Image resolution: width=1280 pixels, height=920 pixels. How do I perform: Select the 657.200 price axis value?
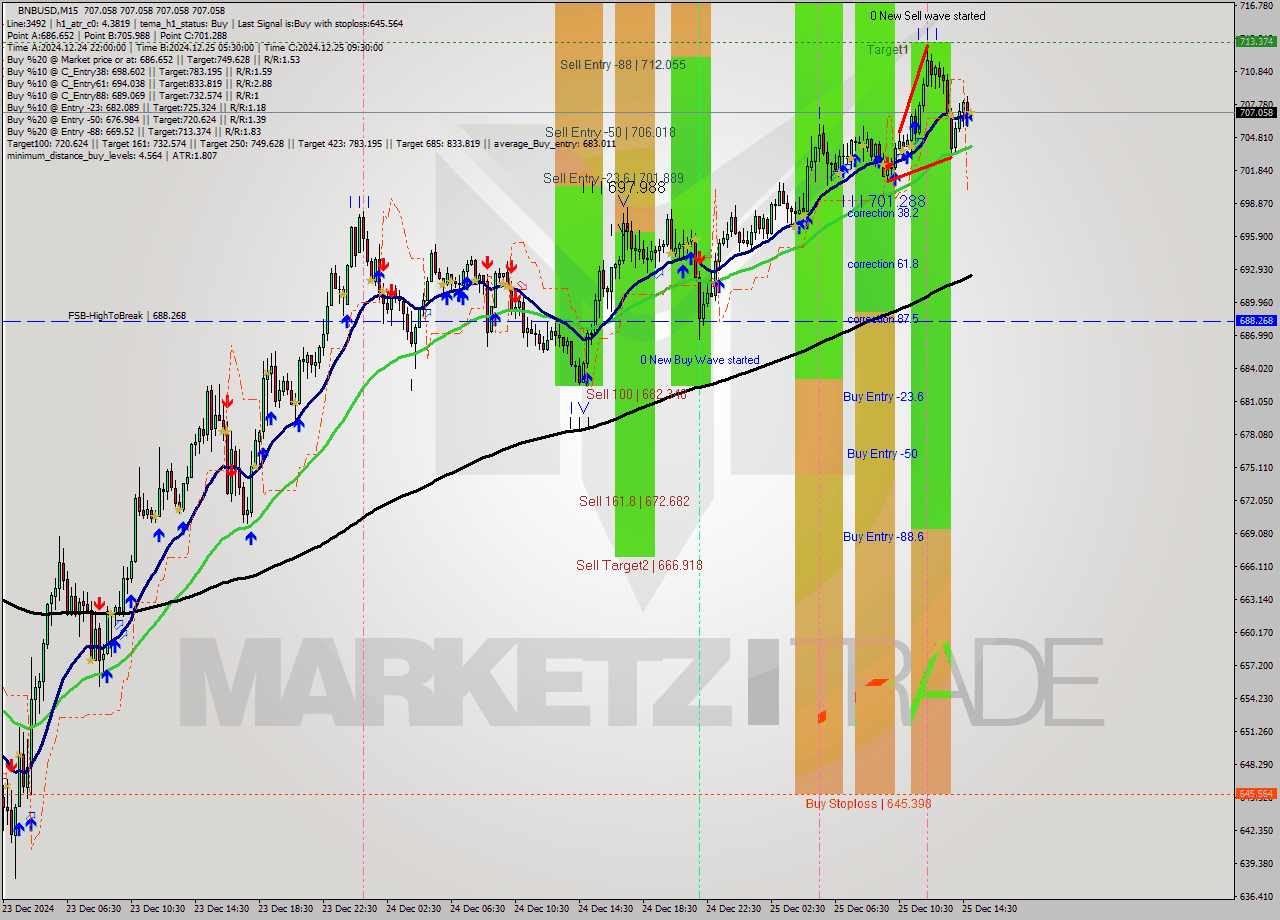pos(1256,665)
